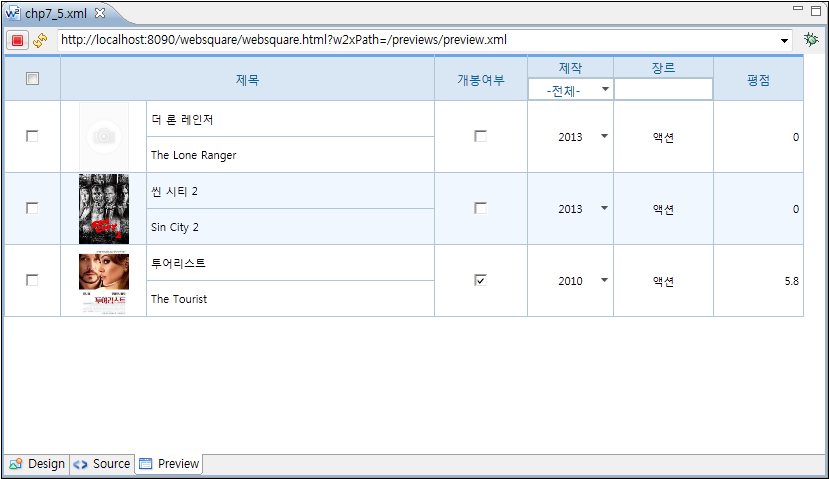Toggle the select-all header checkbox
The width and height of the screenshot is (829, 479).
32,79
